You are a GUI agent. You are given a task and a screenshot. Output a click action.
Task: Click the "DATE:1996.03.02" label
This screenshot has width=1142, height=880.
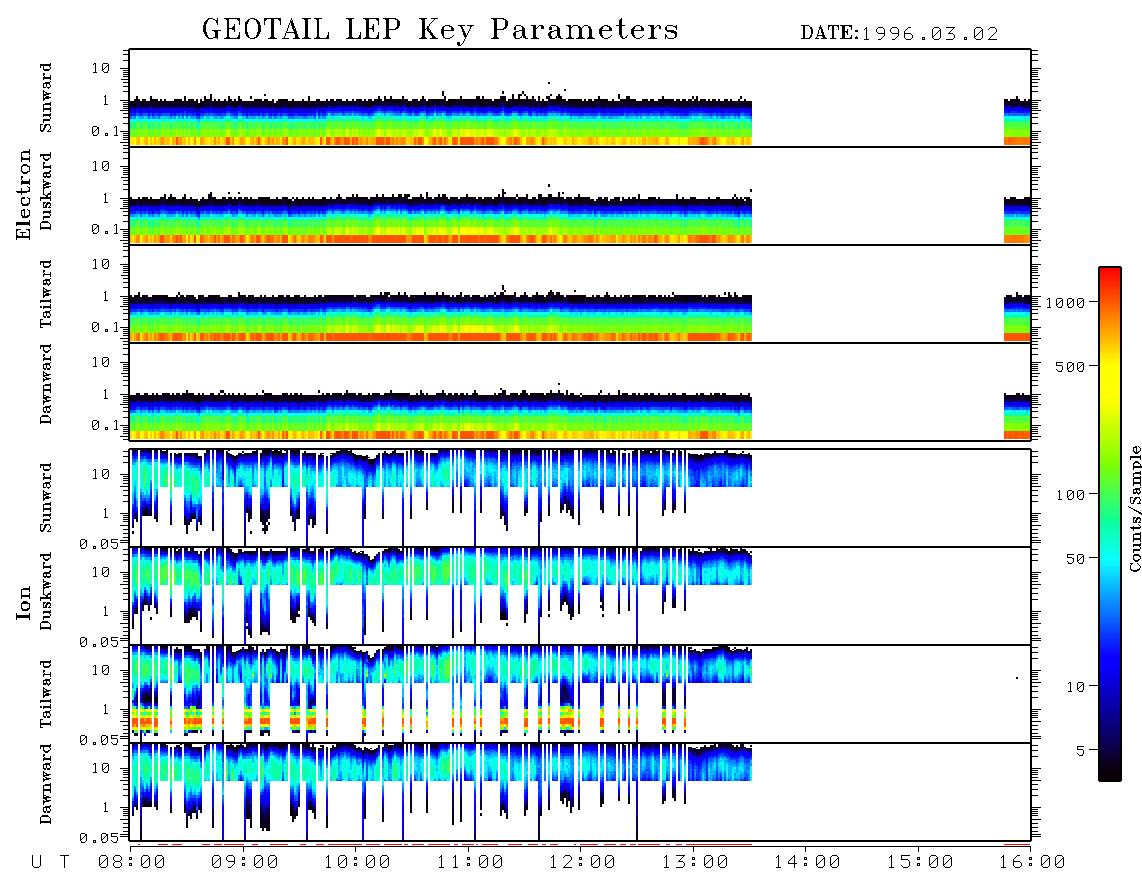point(899,34)
